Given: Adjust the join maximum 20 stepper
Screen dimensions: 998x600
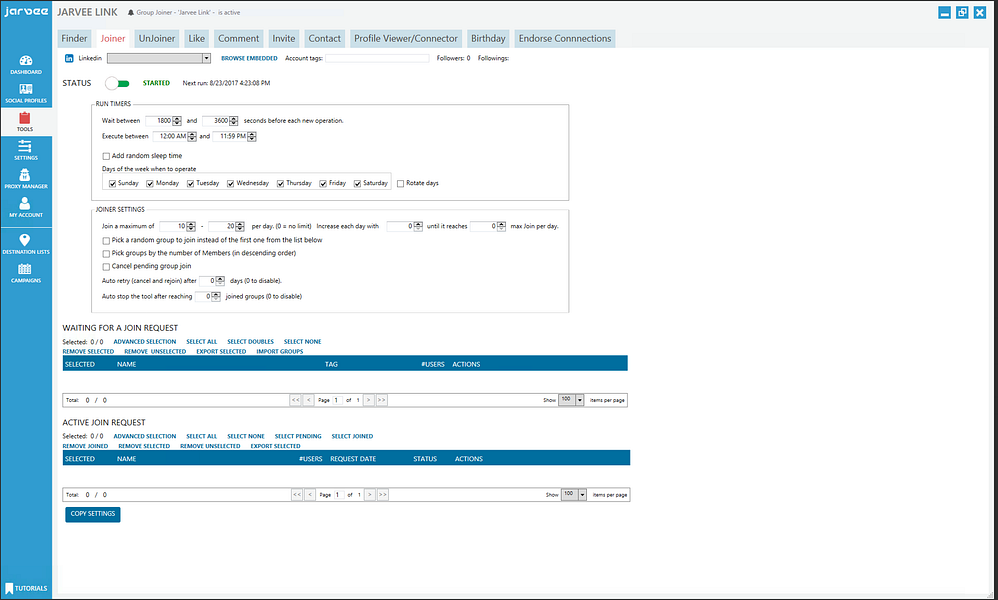Looking at the screenshot, I should click(240, 227).
